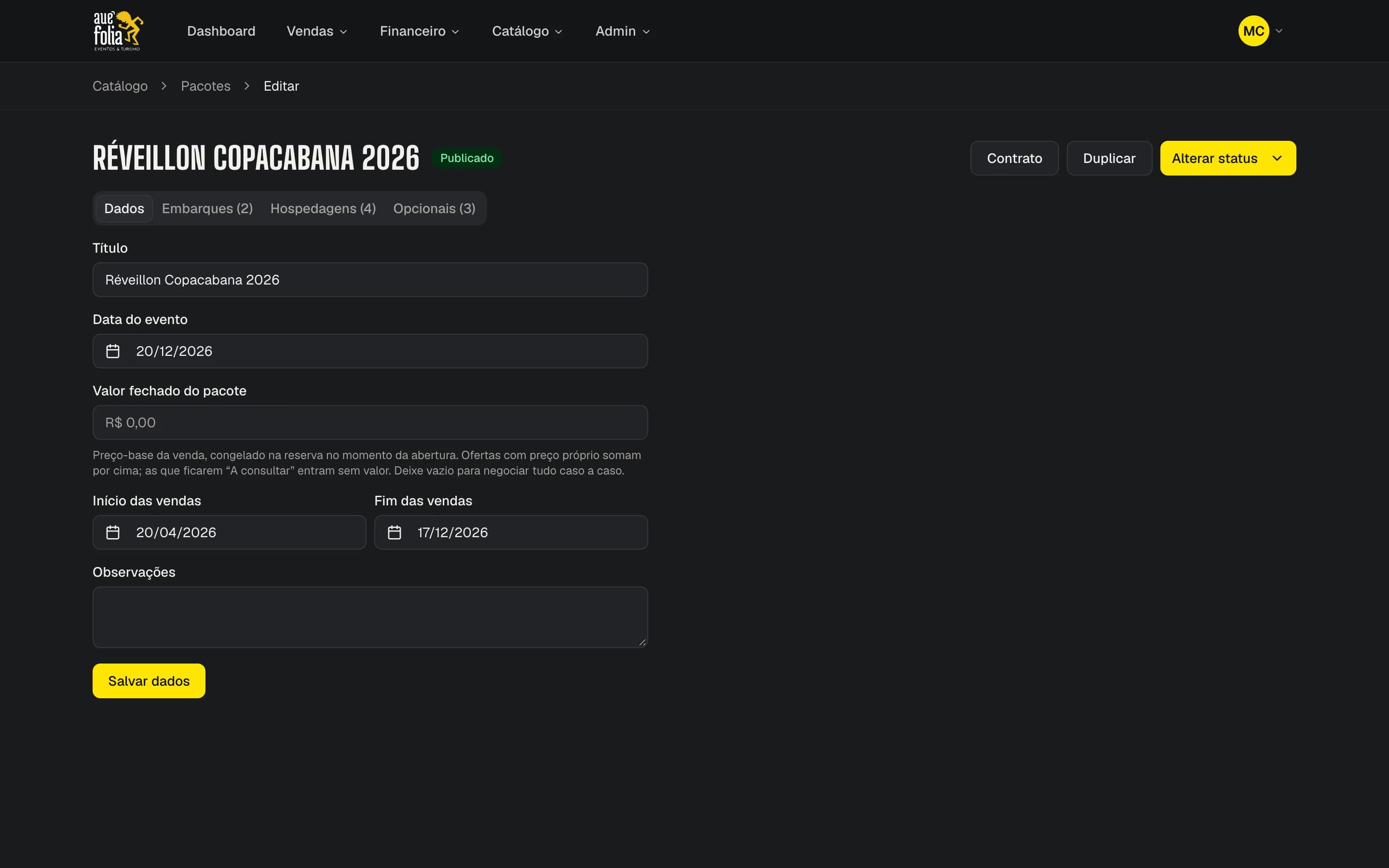Switch to the Hospedagens (4) tab
This screenshot has width=1389, height=868.
[x=323, y=208]
